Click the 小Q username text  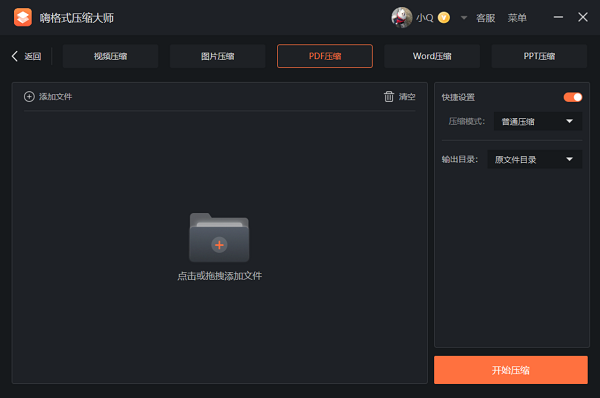coord(425,18)
